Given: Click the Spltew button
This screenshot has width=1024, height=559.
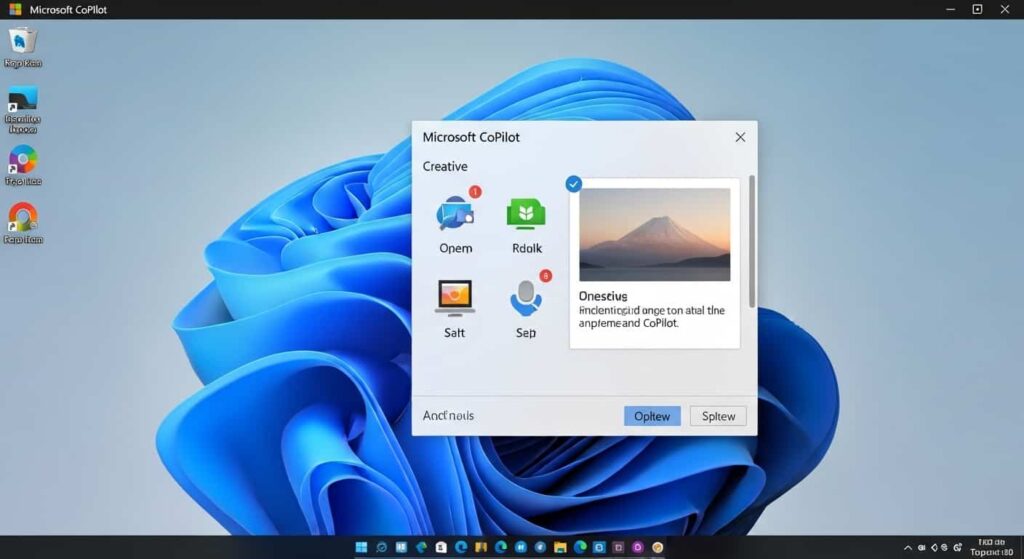Looking at the screenshot, I should click(x=718, y=416).
